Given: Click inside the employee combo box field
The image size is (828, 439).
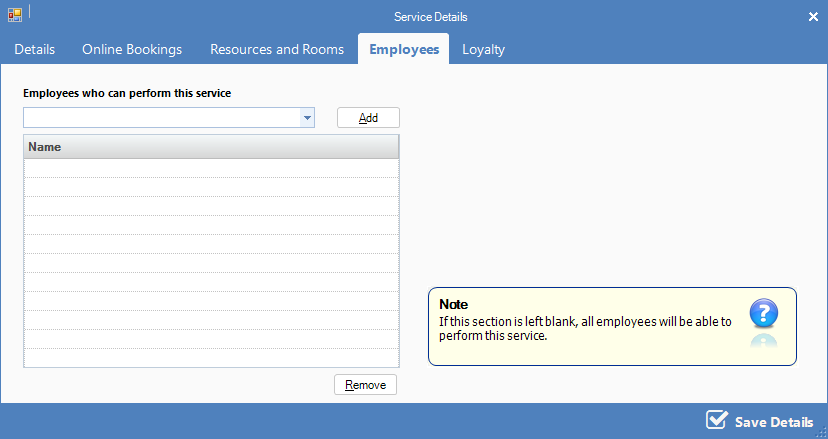Looking at the screenshot, I should 160,118.
